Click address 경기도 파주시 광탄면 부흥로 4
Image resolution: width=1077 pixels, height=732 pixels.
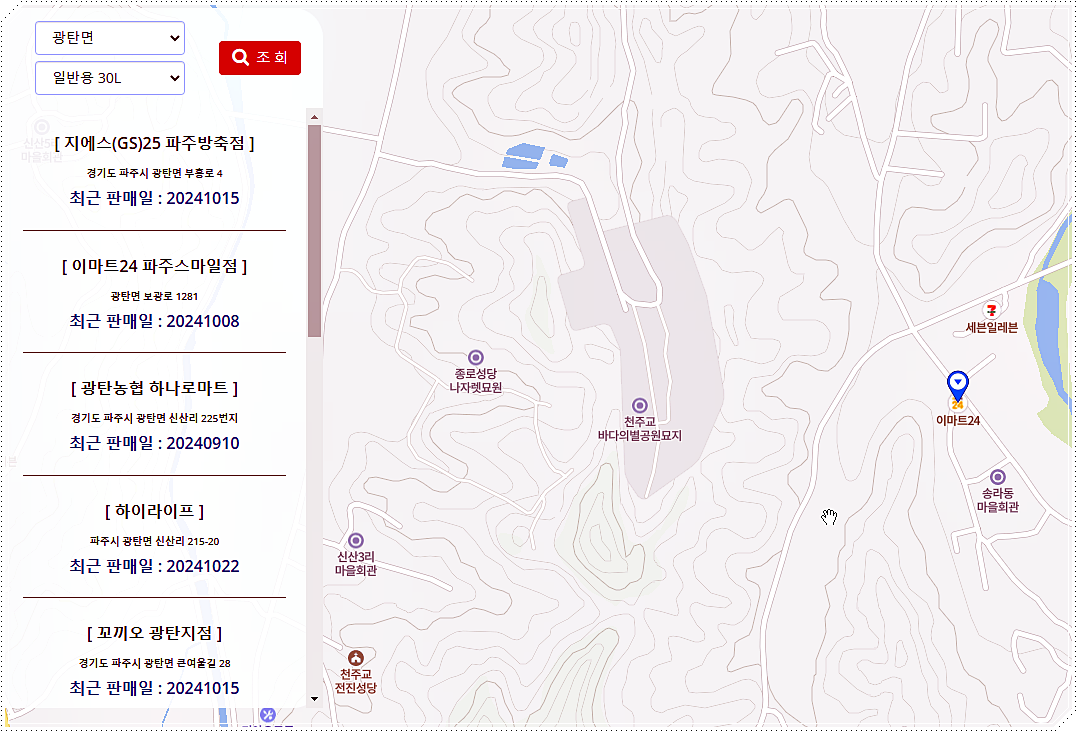coord(155,173)
